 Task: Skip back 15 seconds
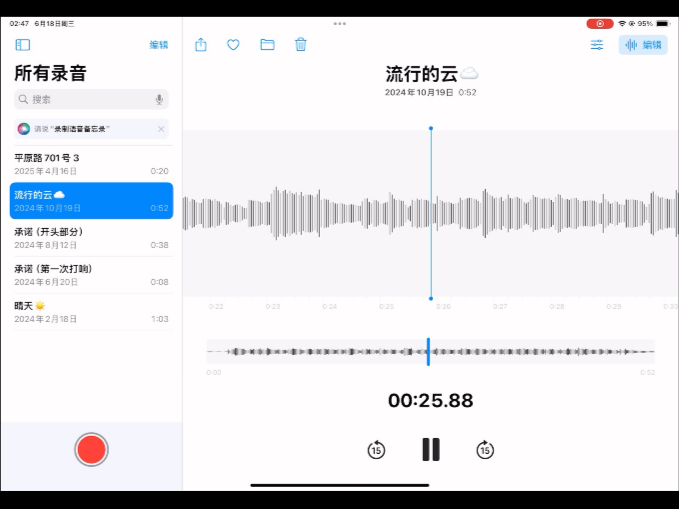[376, 450]
